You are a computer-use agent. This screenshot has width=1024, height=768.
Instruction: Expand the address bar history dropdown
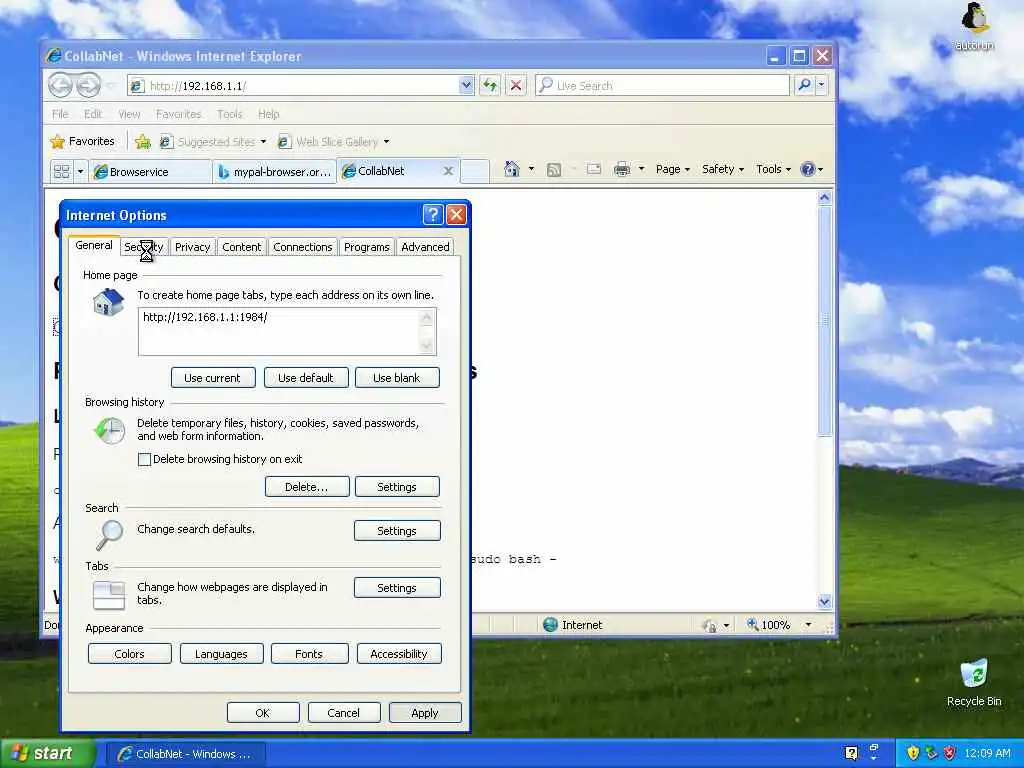pyautogui.click(x=466, y=85)
